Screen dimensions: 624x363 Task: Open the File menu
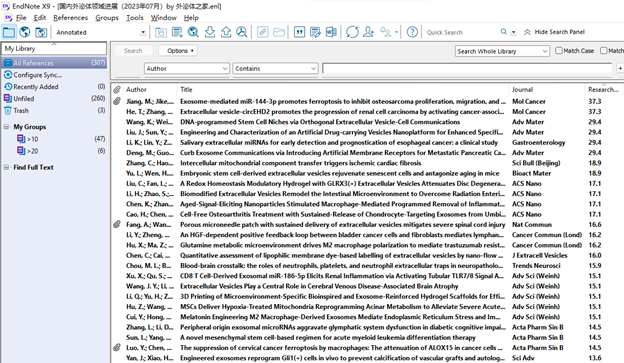(21, 18)
